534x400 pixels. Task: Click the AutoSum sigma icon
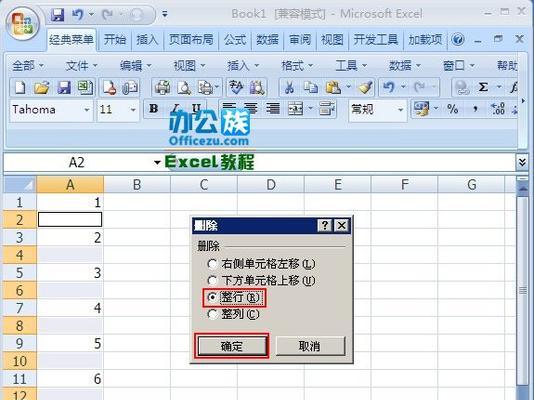pyautogui.click(x=483, y=87)
